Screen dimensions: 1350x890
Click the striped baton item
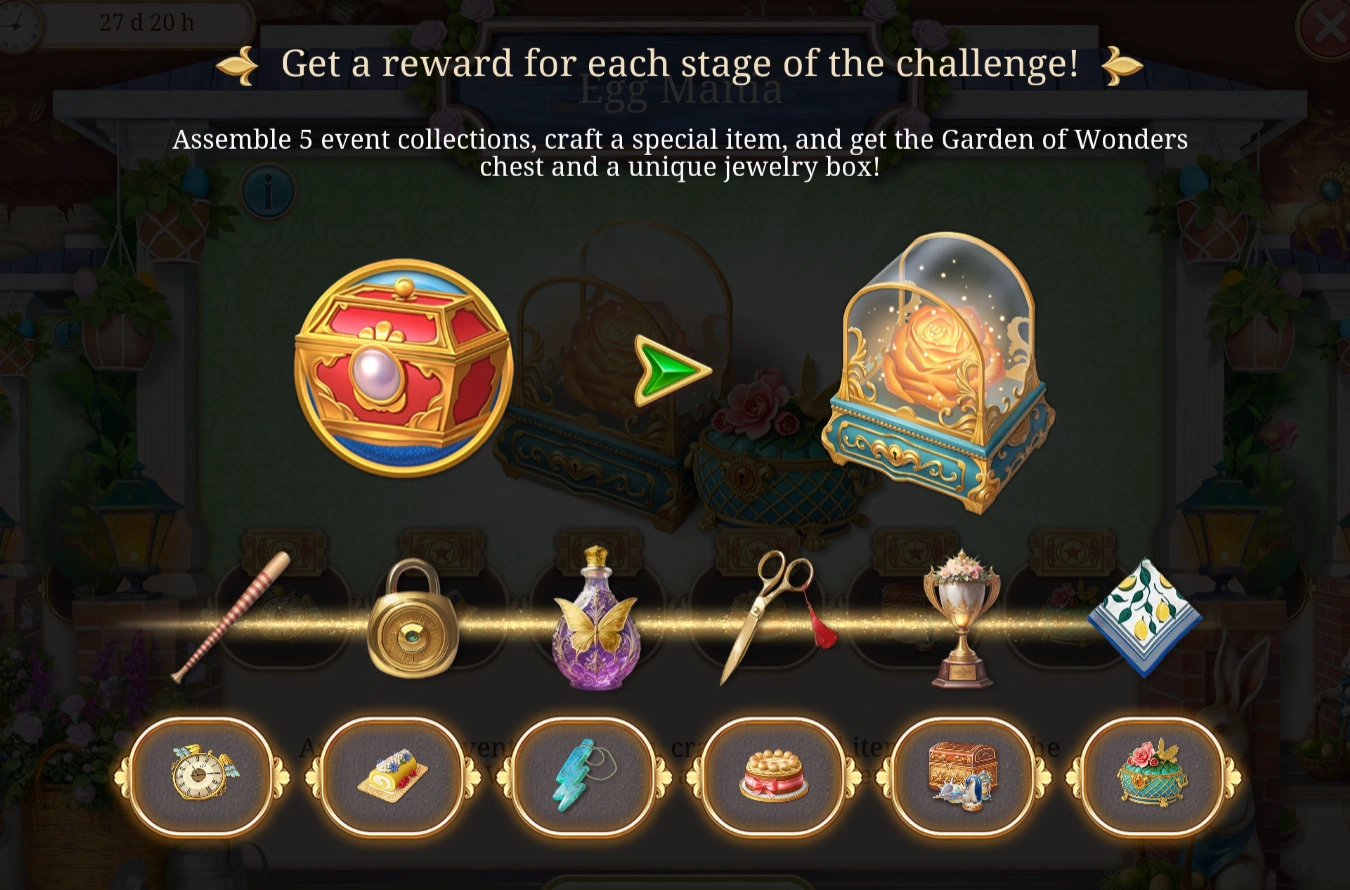[x=232, y=616]
